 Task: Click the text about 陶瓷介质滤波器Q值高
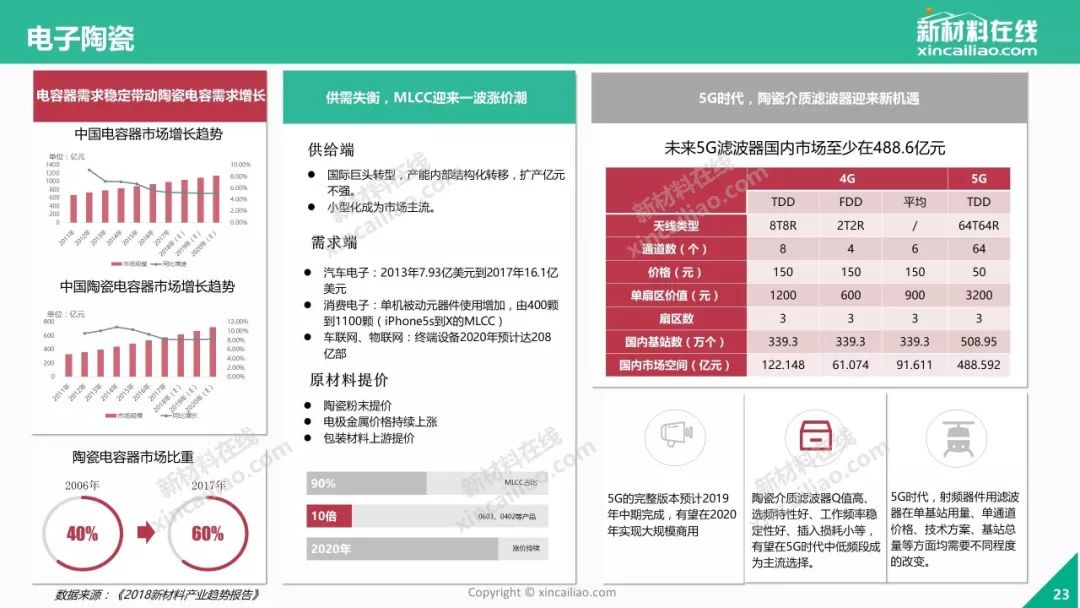coord(816,530)
